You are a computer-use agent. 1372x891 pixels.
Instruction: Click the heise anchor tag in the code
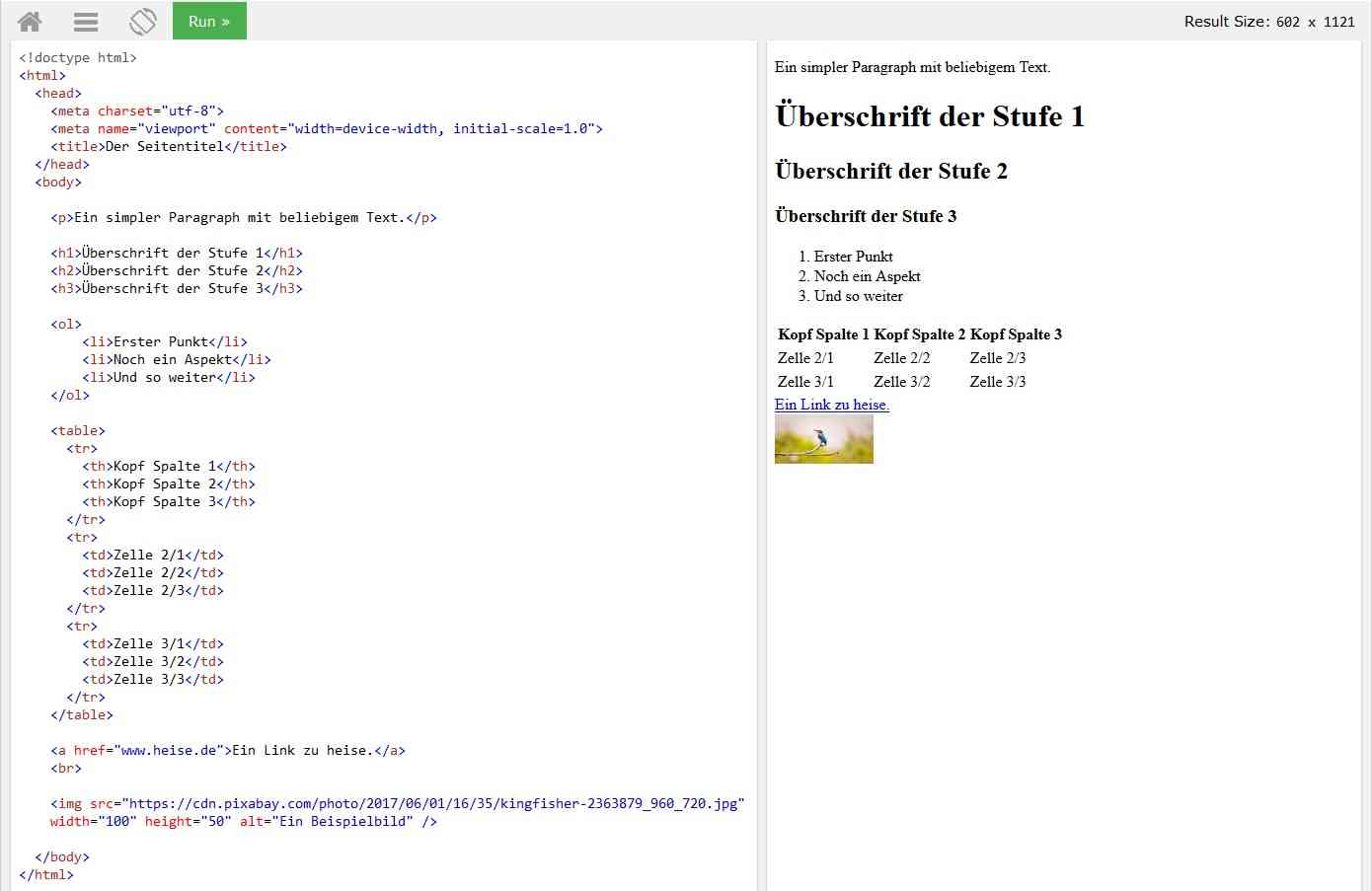pos(227,750)
